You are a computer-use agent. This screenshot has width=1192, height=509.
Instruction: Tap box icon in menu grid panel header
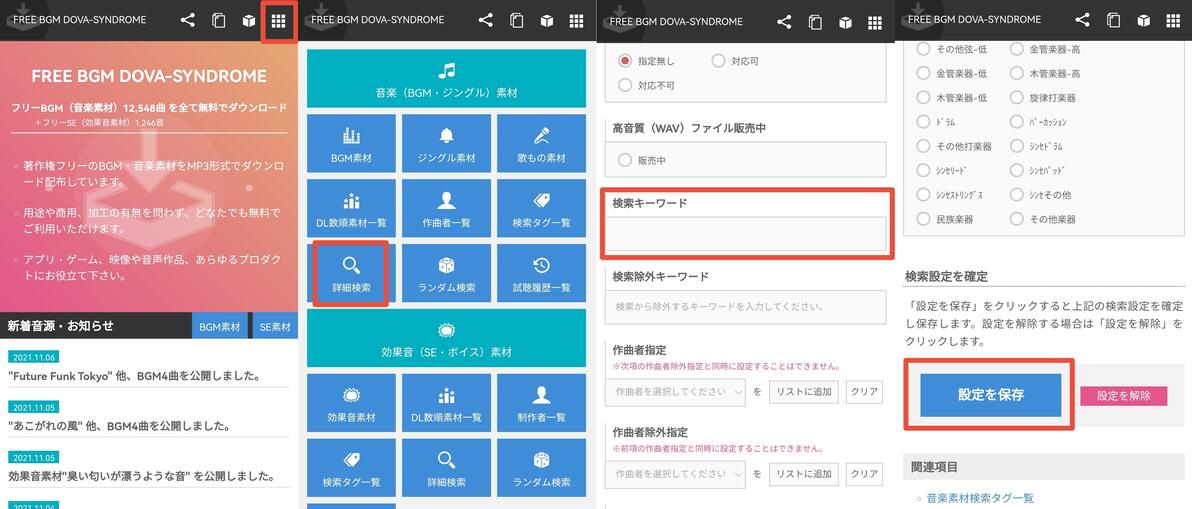pyautogui.click(x=547, y=21)
